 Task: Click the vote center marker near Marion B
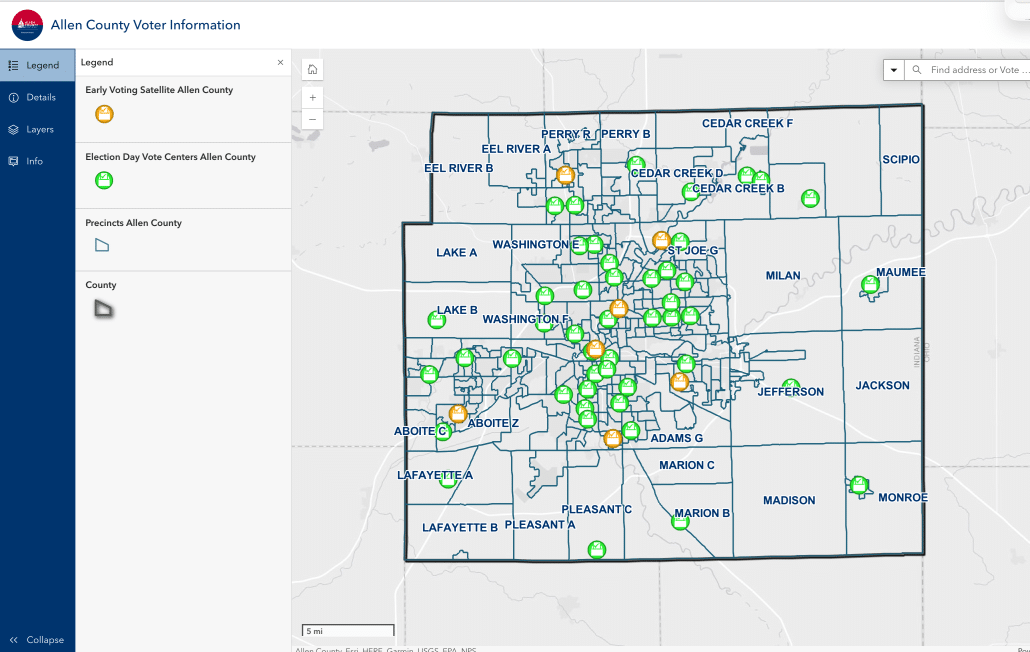[x=681, y=520]
